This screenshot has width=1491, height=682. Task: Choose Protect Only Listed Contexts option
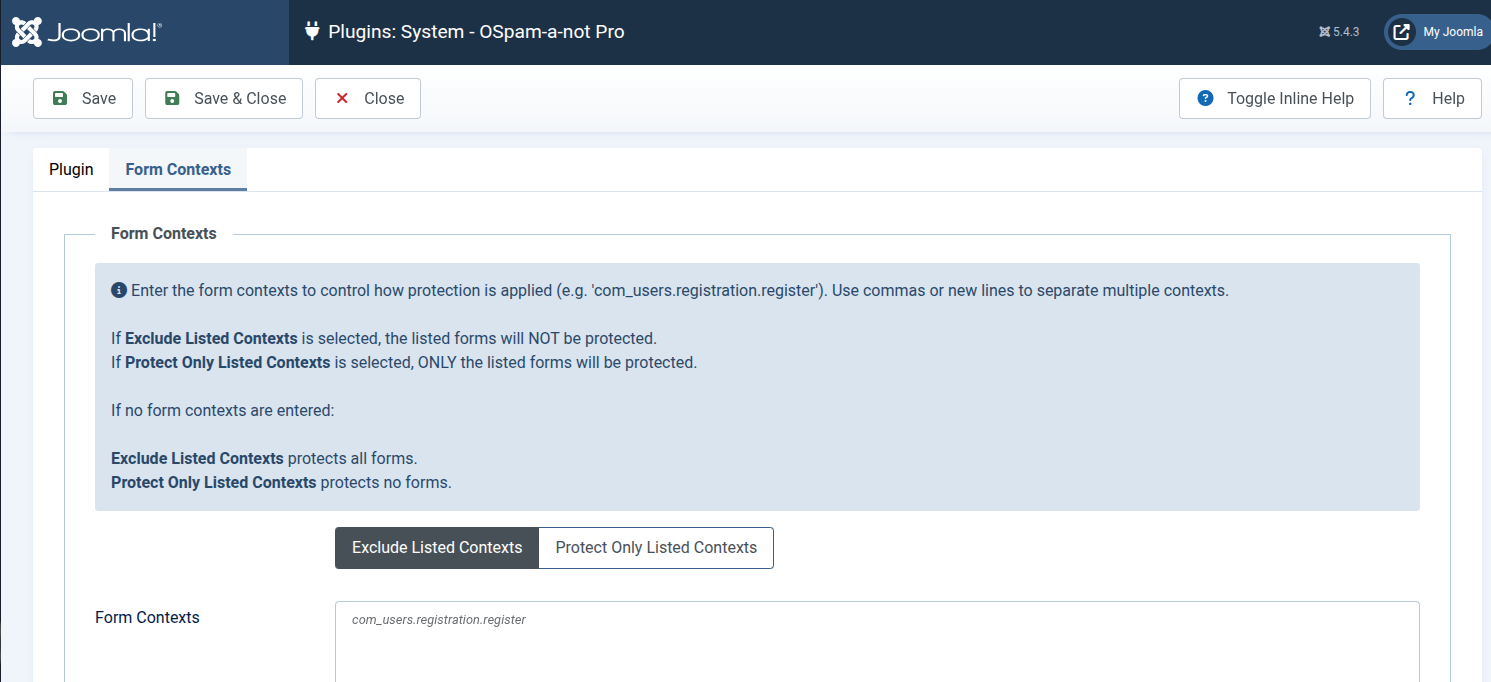tap(656, 548)
